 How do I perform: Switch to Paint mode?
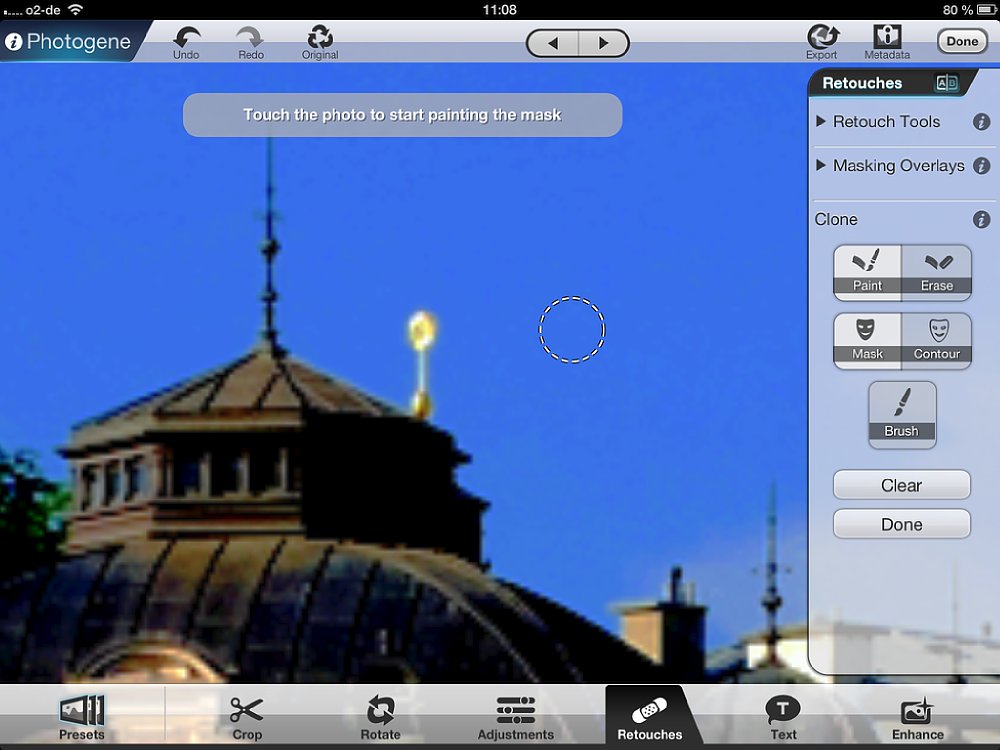867,272
